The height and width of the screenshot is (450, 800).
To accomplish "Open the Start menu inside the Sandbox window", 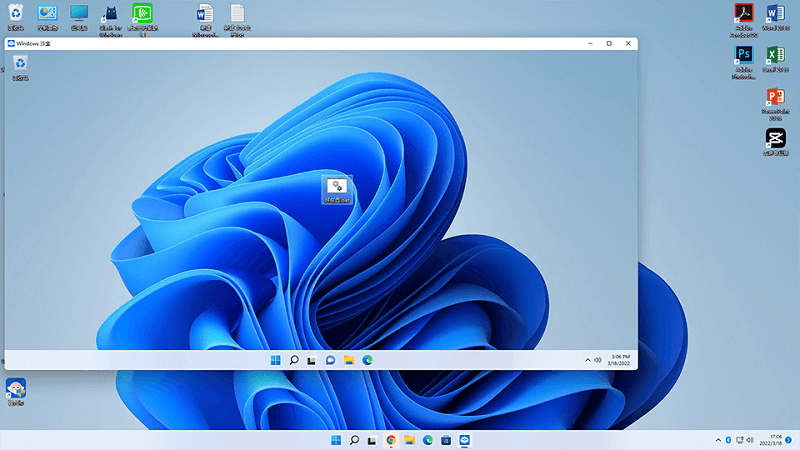I will point(276,360).
